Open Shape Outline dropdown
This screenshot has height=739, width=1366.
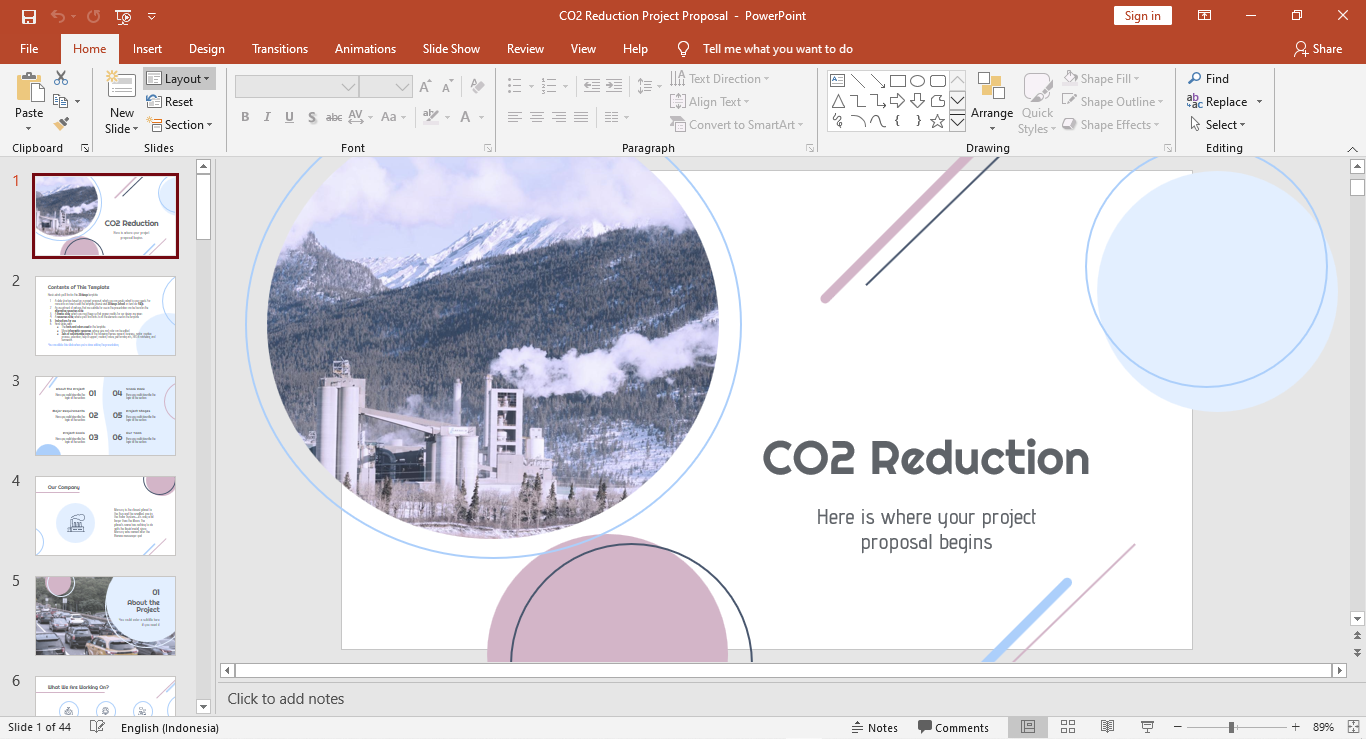pos(1114,101)
